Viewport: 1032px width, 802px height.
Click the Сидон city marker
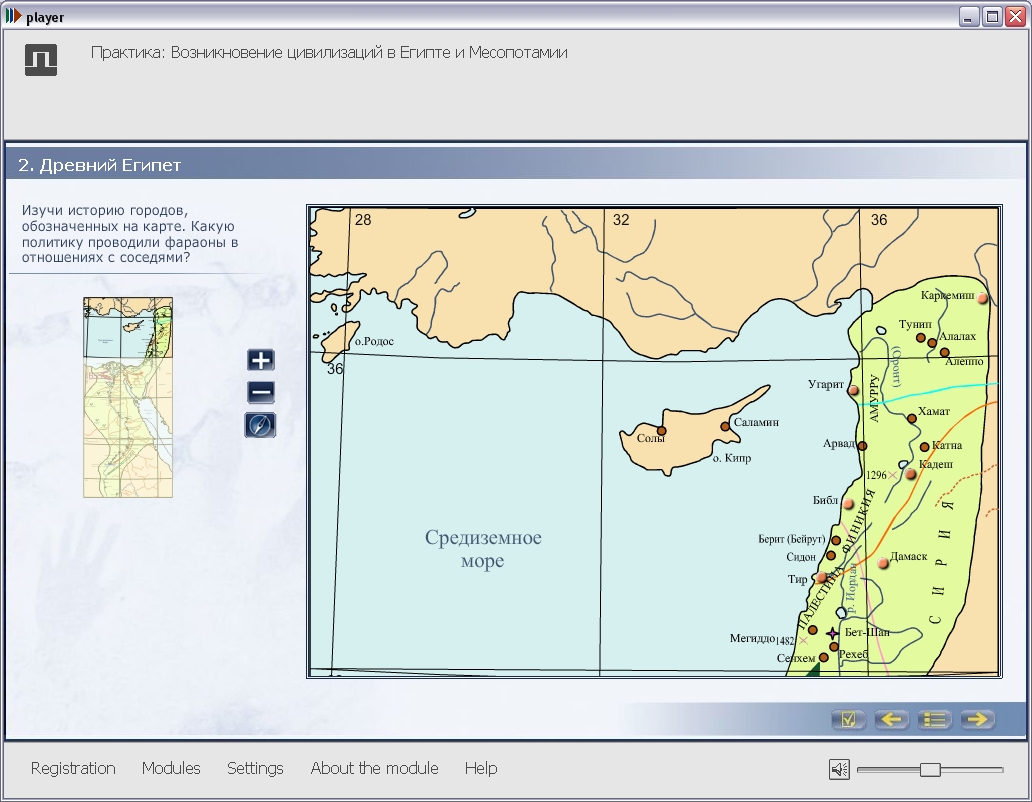click(831, 555)
